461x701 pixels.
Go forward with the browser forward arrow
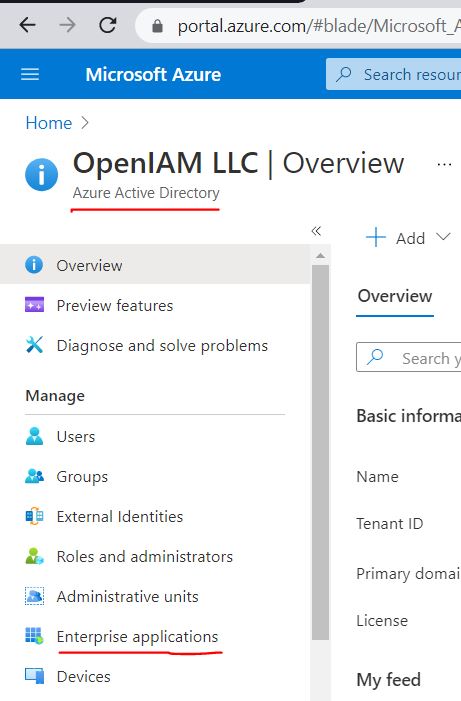(67, 25)
